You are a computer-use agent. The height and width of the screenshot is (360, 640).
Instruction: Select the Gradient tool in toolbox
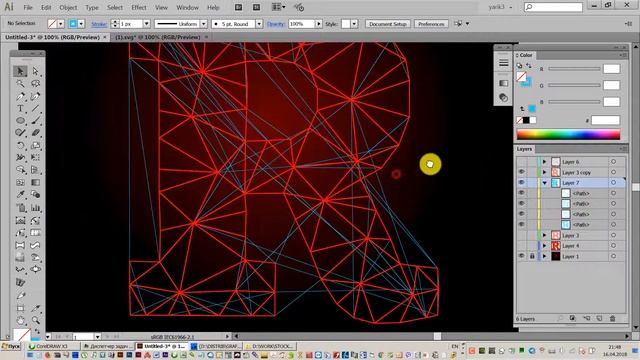tap(36, 182)
